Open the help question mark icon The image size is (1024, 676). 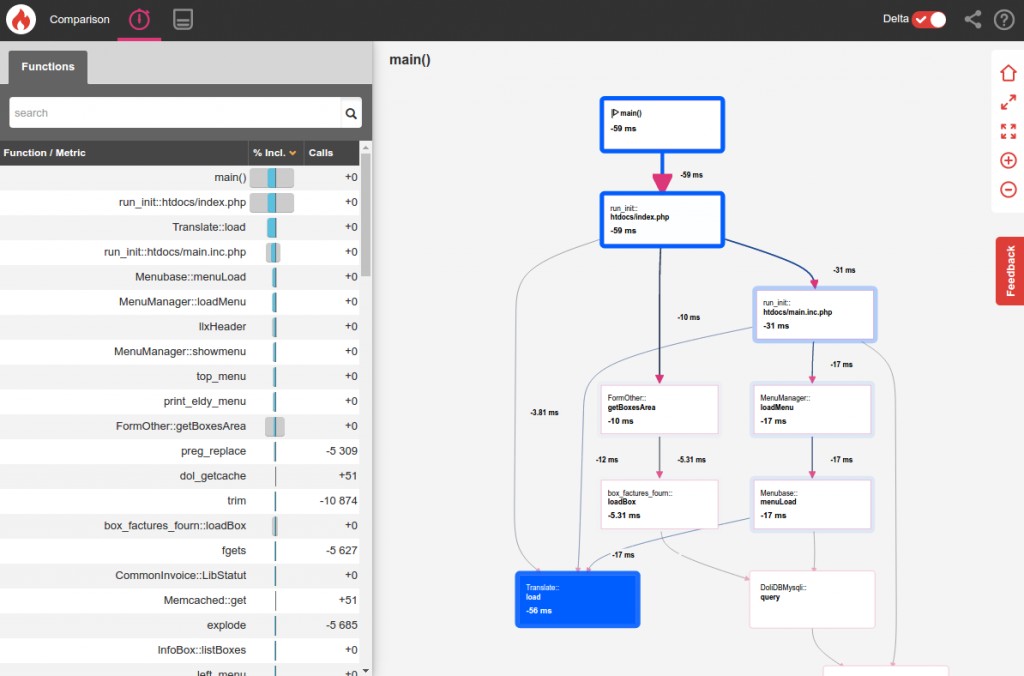(x=1004, y=20)
